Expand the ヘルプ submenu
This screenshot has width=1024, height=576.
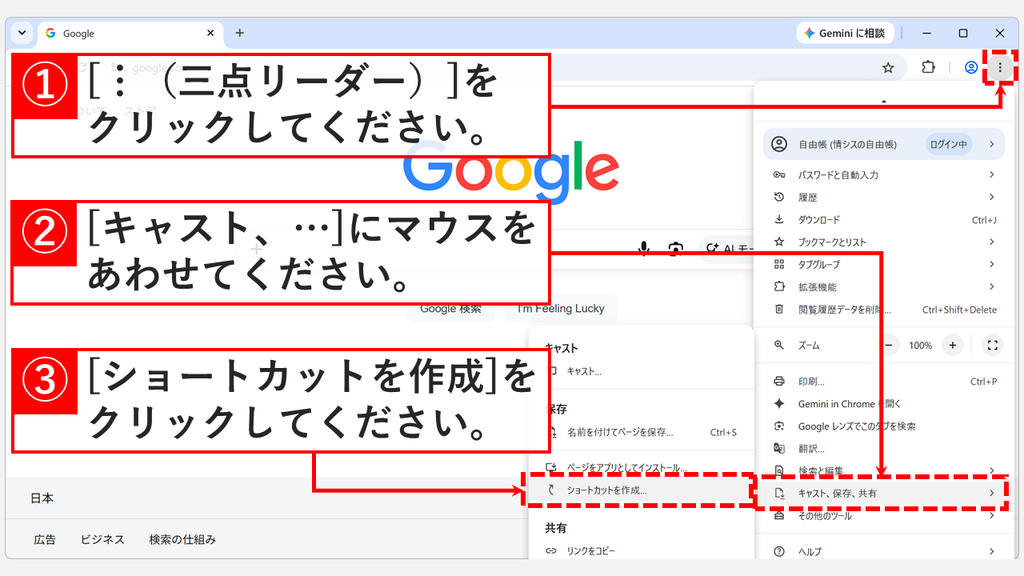point(884,552)
